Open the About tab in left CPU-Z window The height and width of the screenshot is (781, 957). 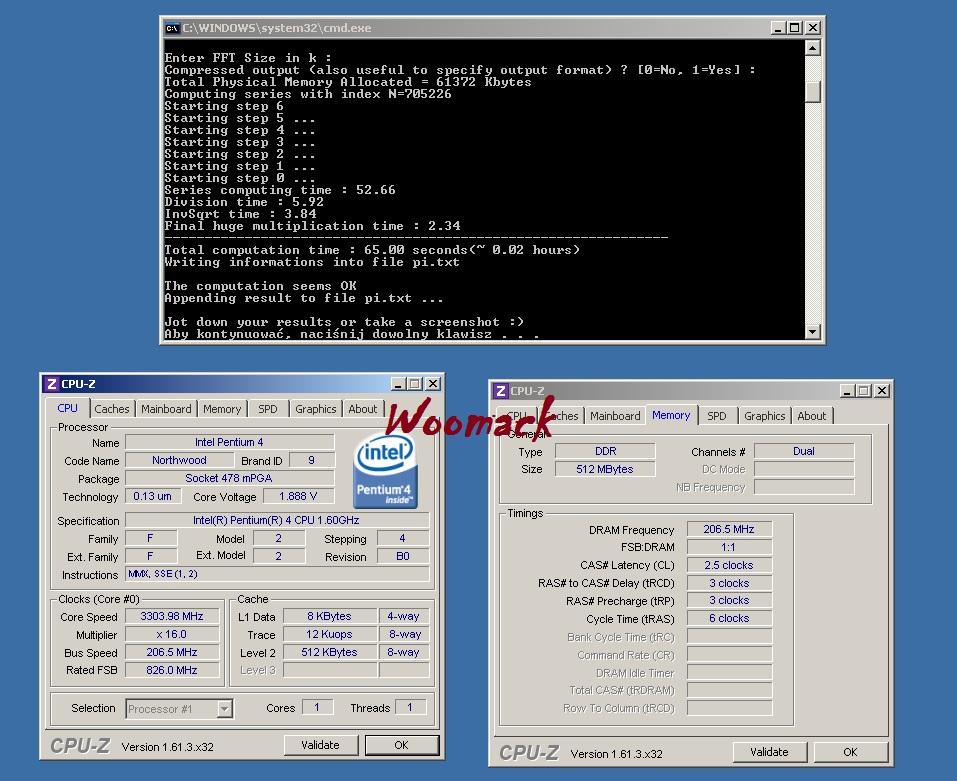point(363,409)
